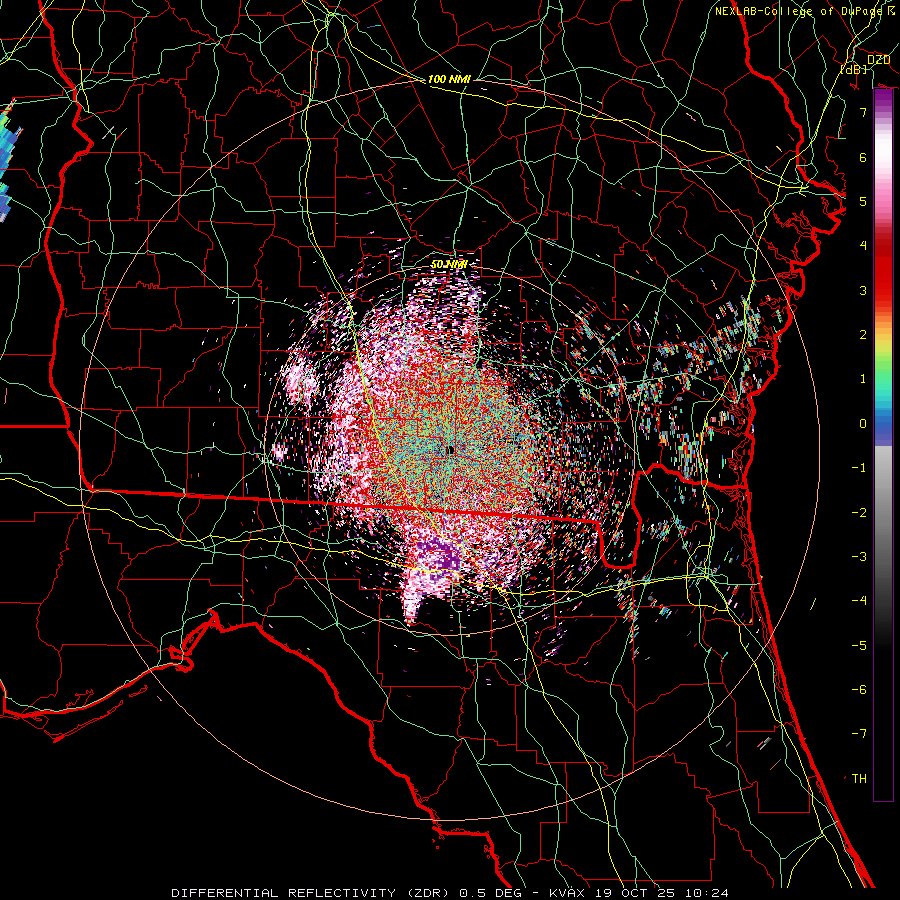Click the scale value -1 label
Screen dimensions: 900x900
tap(859, 468)
